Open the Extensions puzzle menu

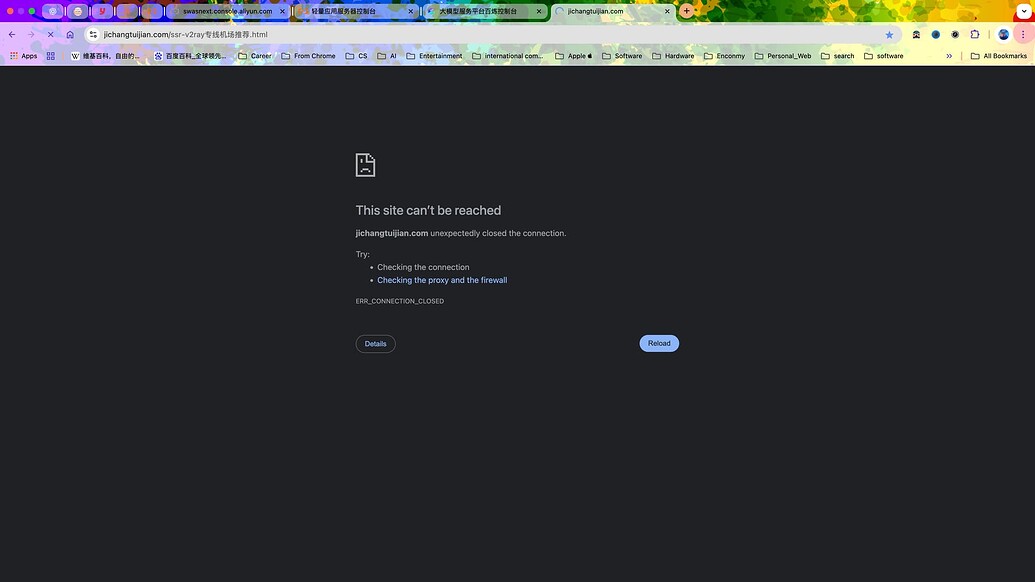[975, 34]
